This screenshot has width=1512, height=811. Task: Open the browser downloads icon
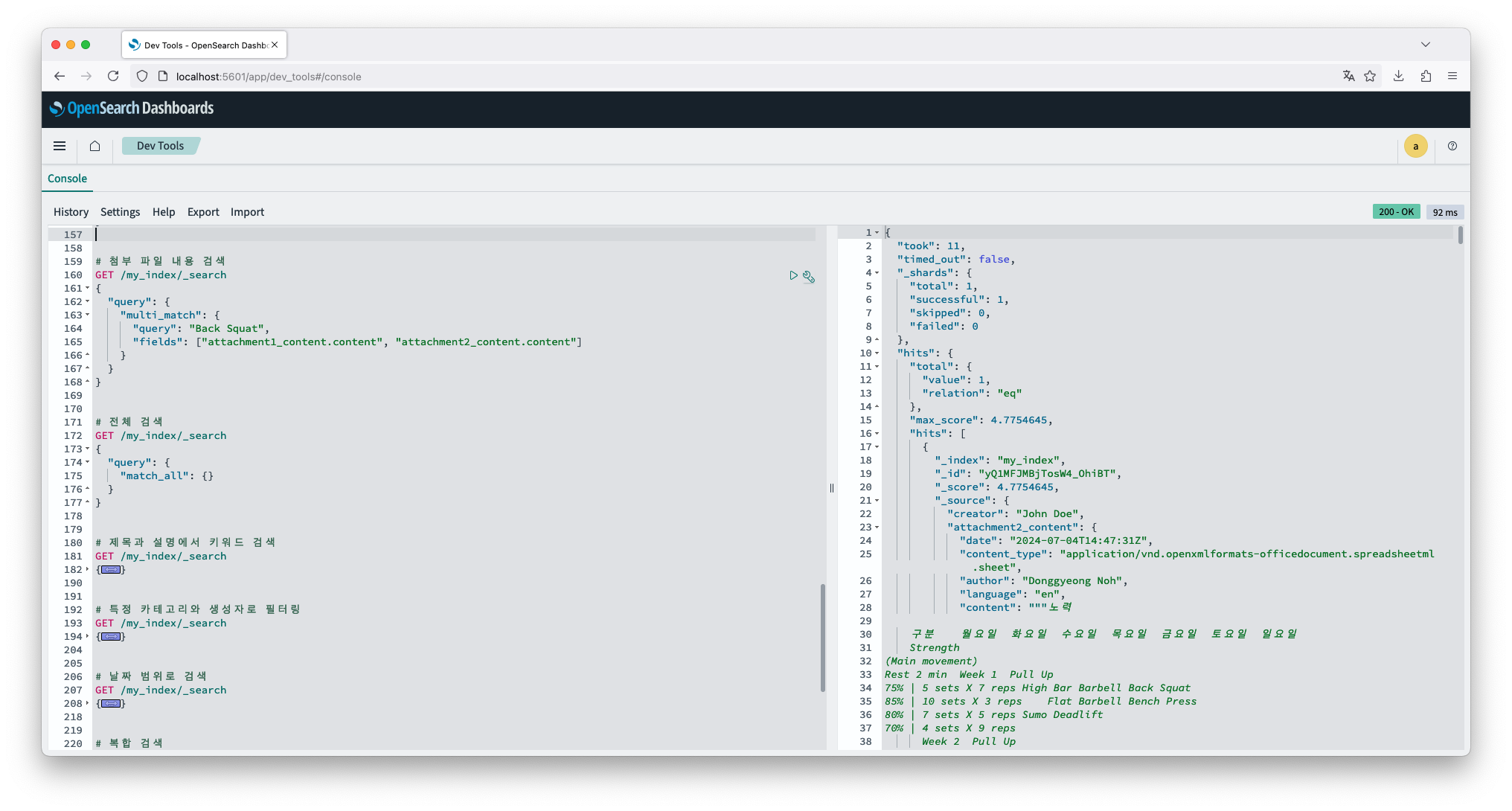point(1398,76)
